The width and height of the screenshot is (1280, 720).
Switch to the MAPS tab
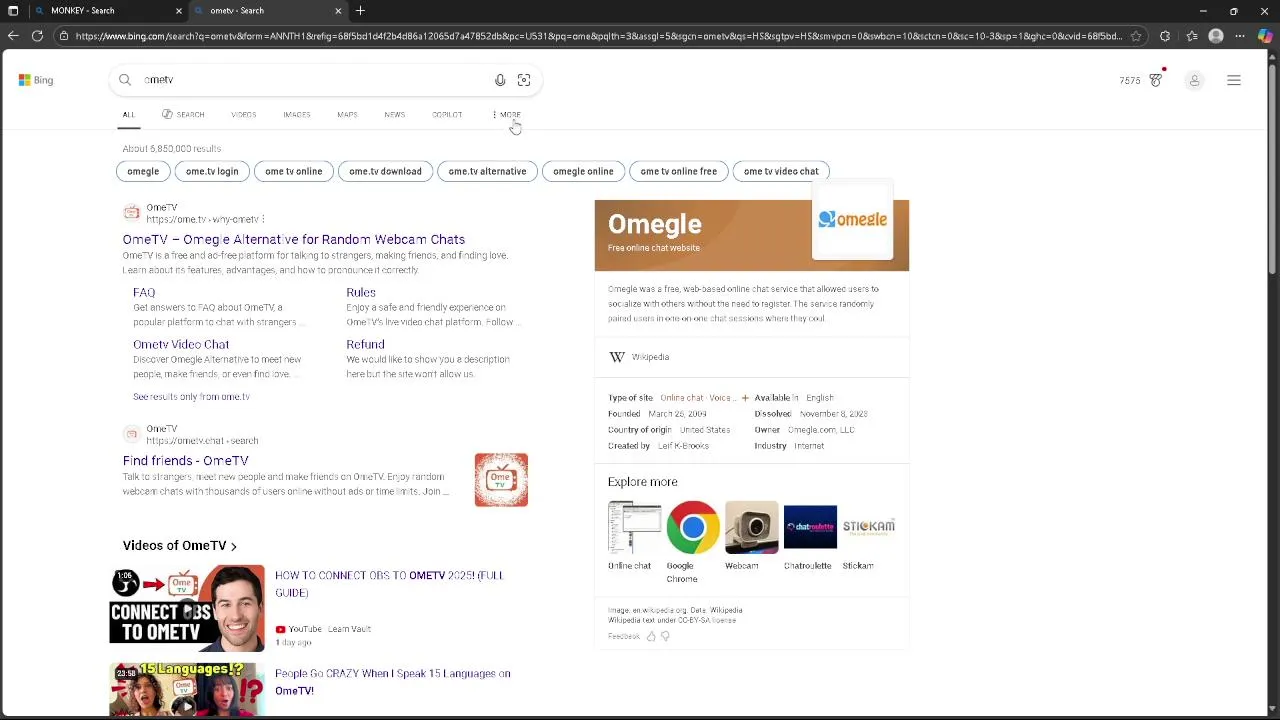click(347, 115)
